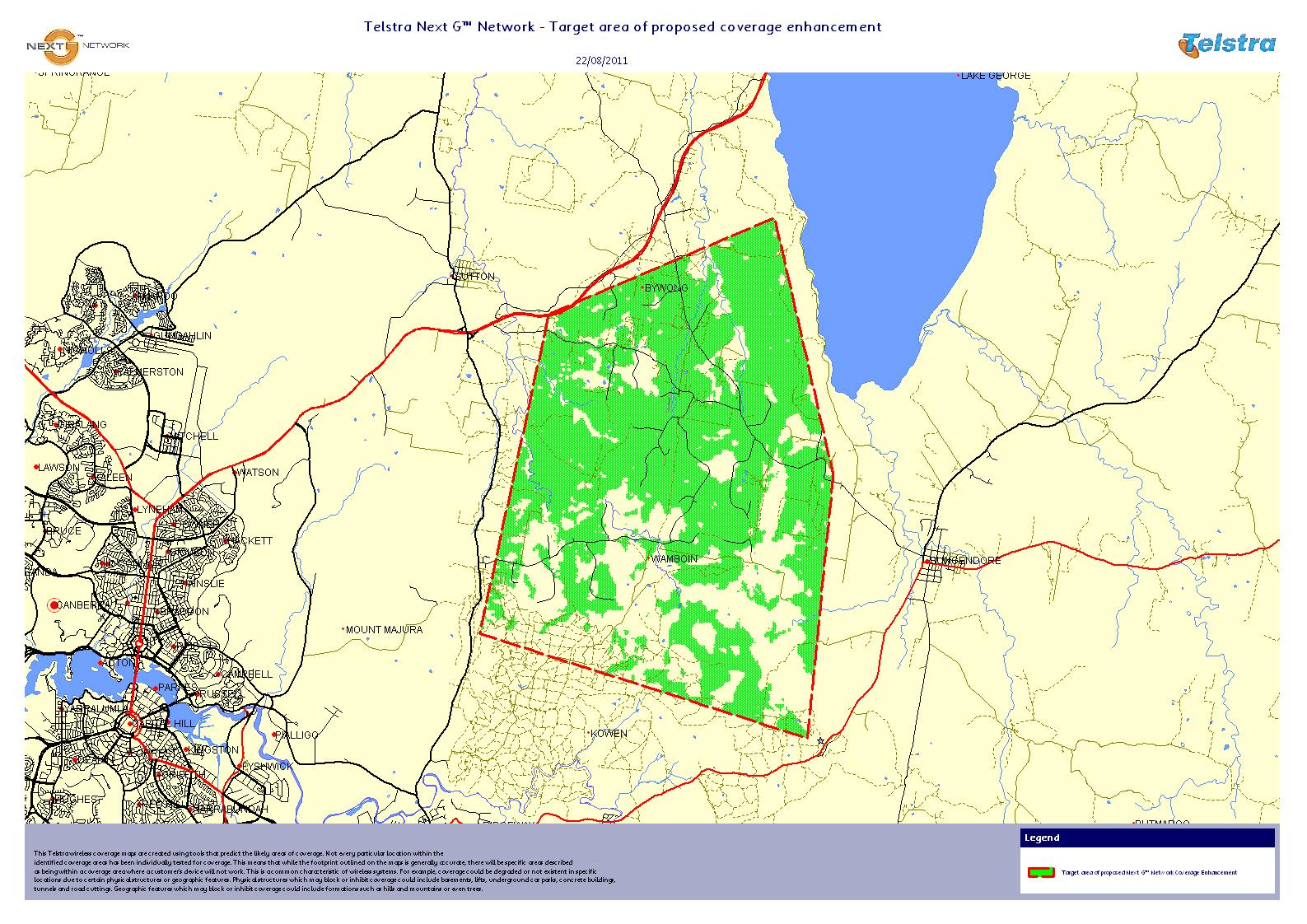Click the red dot beside Lawson label
This screenshot has height=924, width=1307.
(36, 467)
